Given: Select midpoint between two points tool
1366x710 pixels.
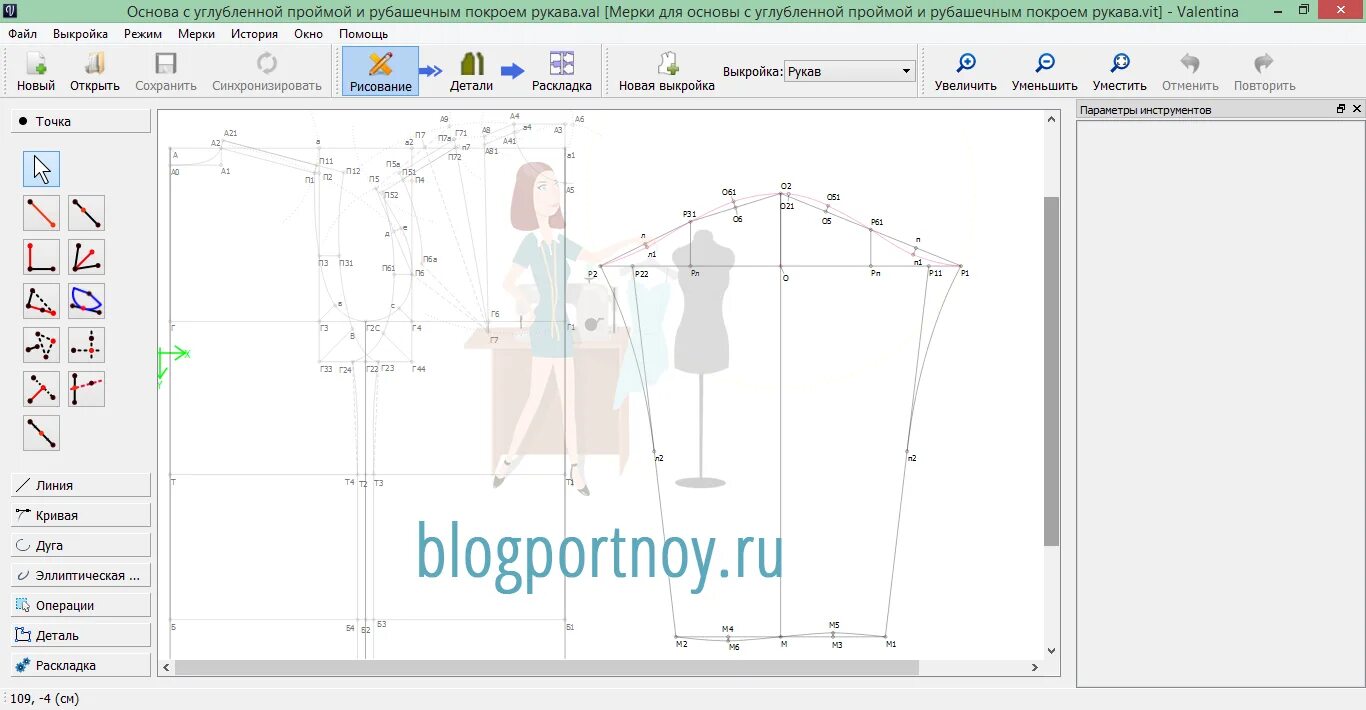Looking at the screenshot, I should click(42, 433).
